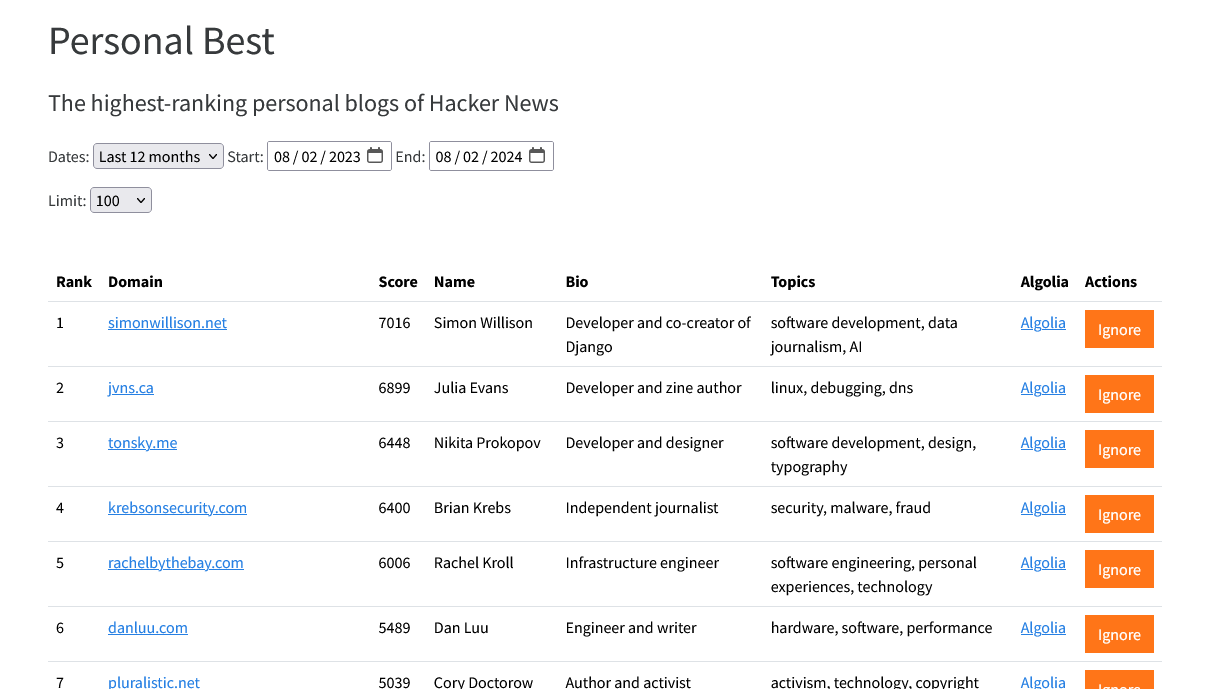Click topics 'software engineering, personal experiences, technology'

tap(874, 575)
